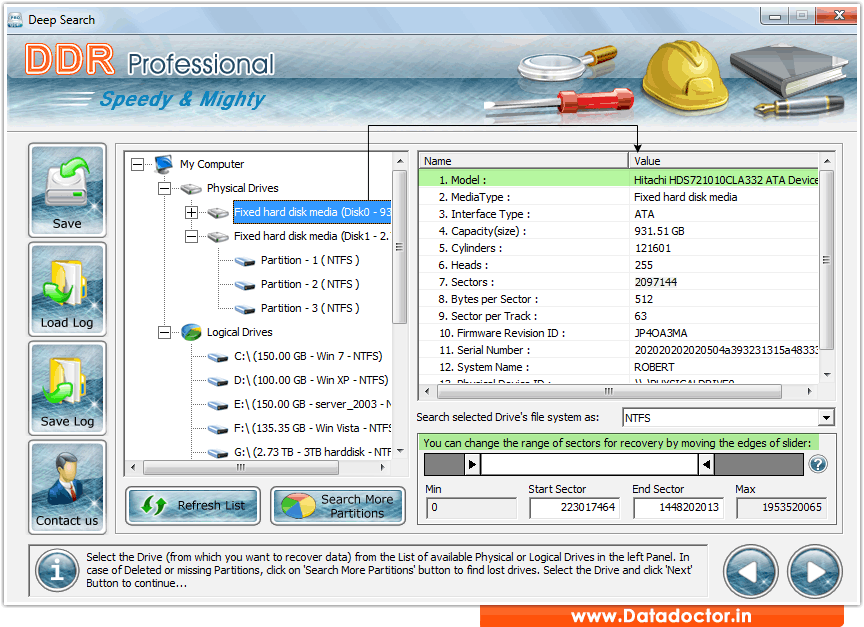Go back with the previous arrow
The width and height of the screenshot is (864, 627).
(x=750, y=572)
